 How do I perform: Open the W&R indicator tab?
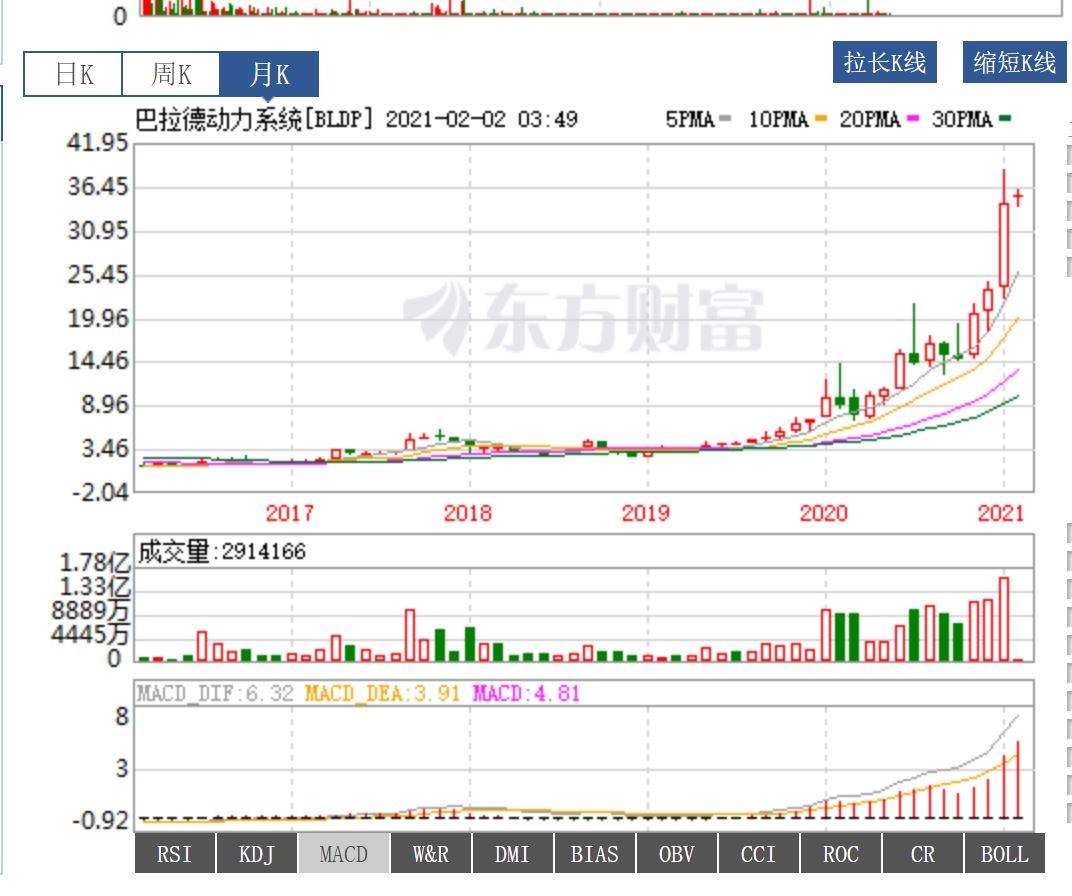coord(431,854)
